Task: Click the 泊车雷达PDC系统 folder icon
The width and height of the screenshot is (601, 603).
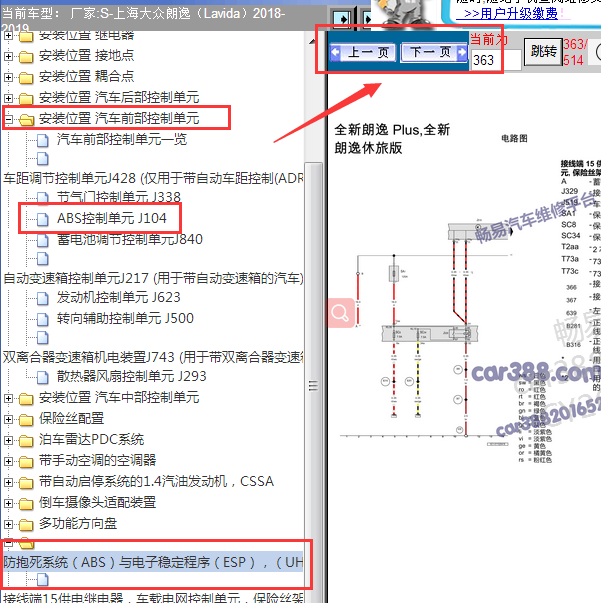Action: 25,440
